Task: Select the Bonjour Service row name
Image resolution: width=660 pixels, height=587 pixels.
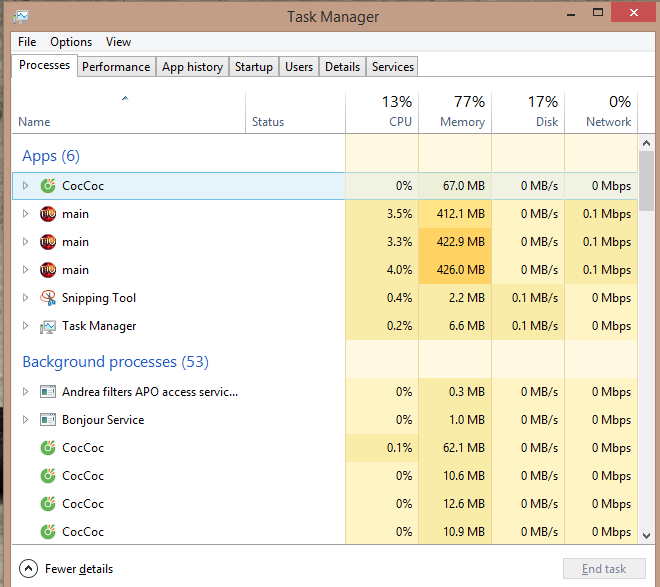Action: point(103,420)
